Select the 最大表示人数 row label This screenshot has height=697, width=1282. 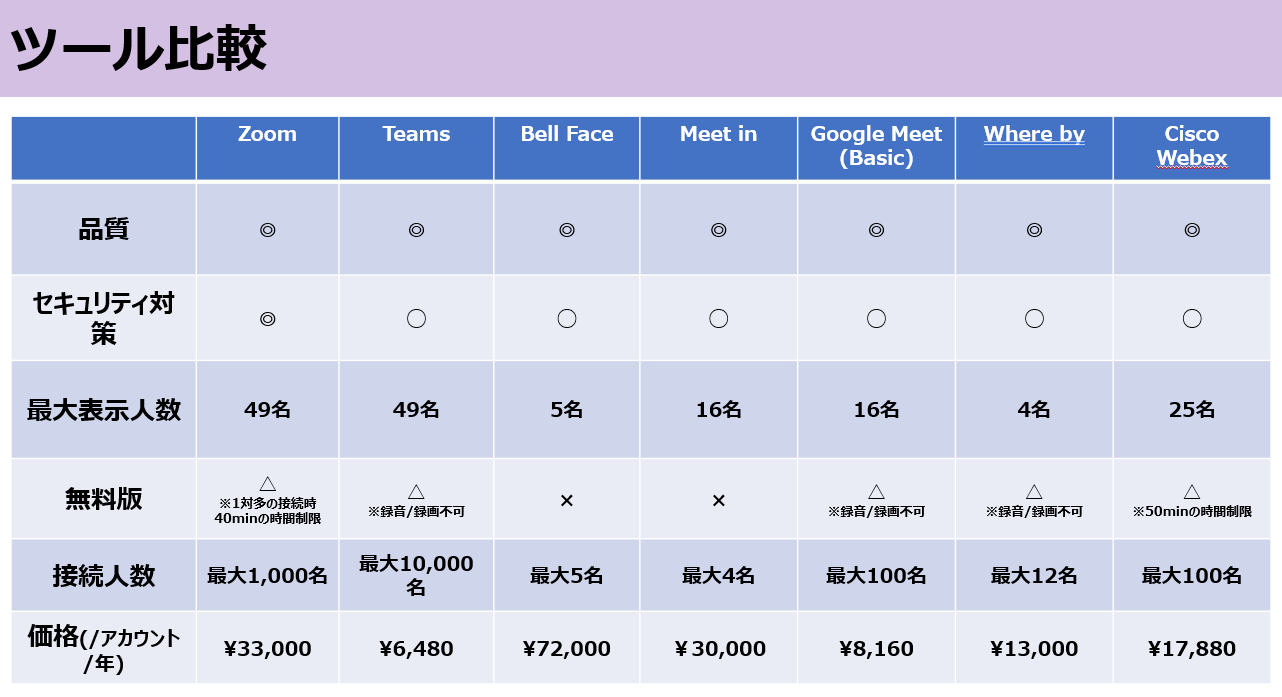tap(104, 409)
